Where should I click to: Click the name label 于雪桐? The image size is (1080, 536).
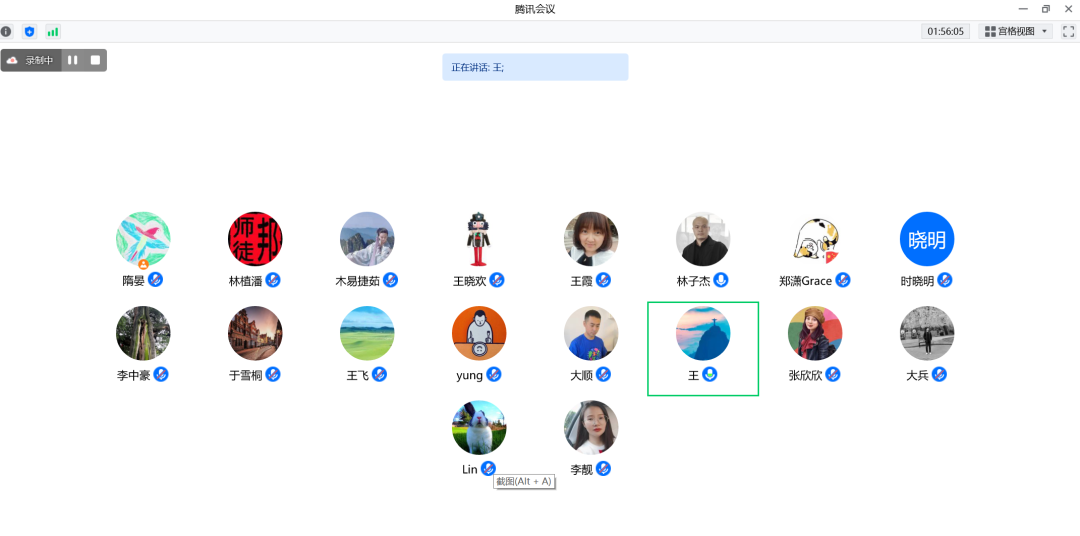(246, 375)
